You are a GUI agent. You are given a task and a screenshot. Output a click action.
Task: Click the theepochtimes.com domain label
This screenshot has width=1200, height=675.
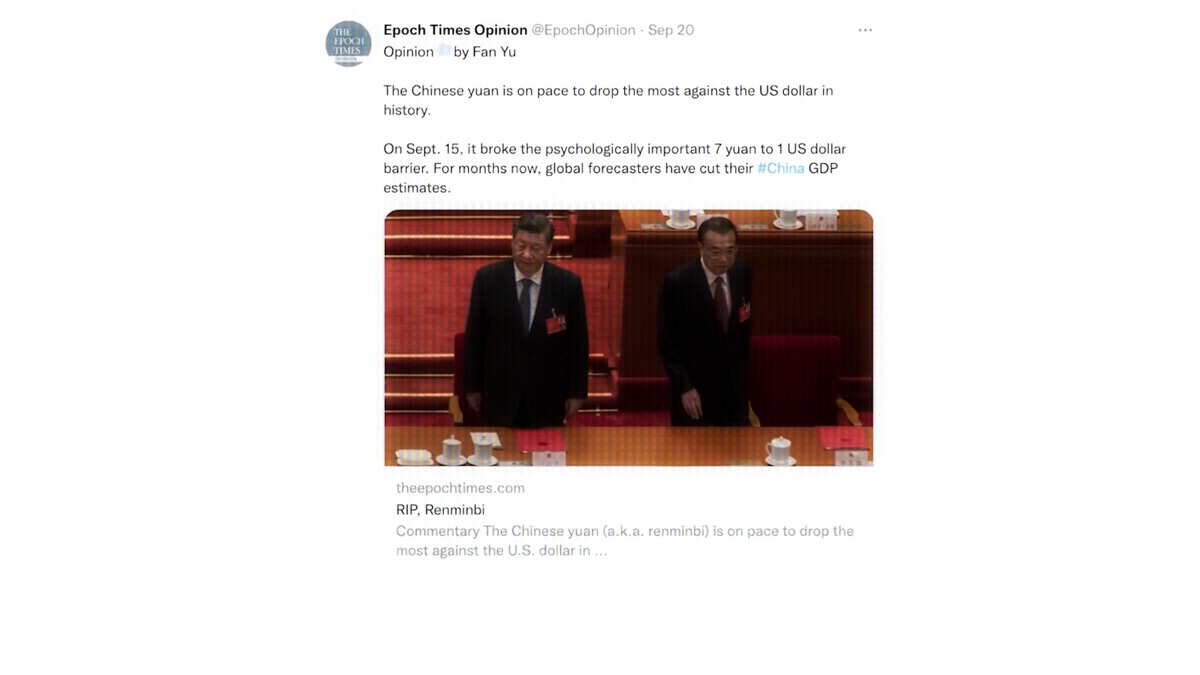click(460, 488)
